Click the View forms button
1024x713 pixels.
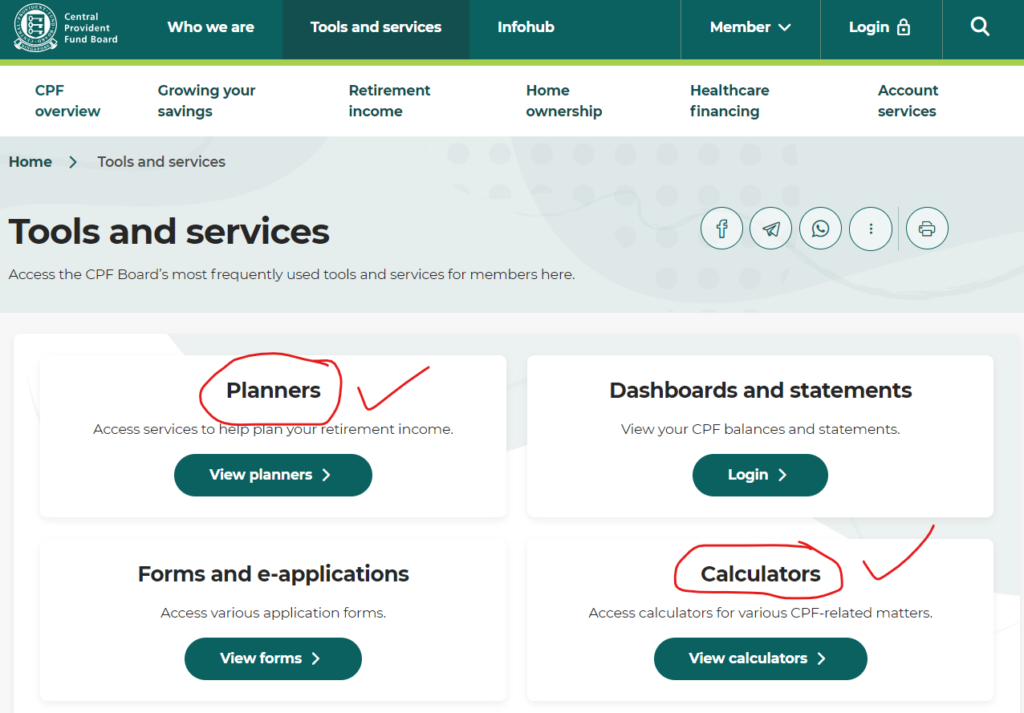[x=273, y=658]
